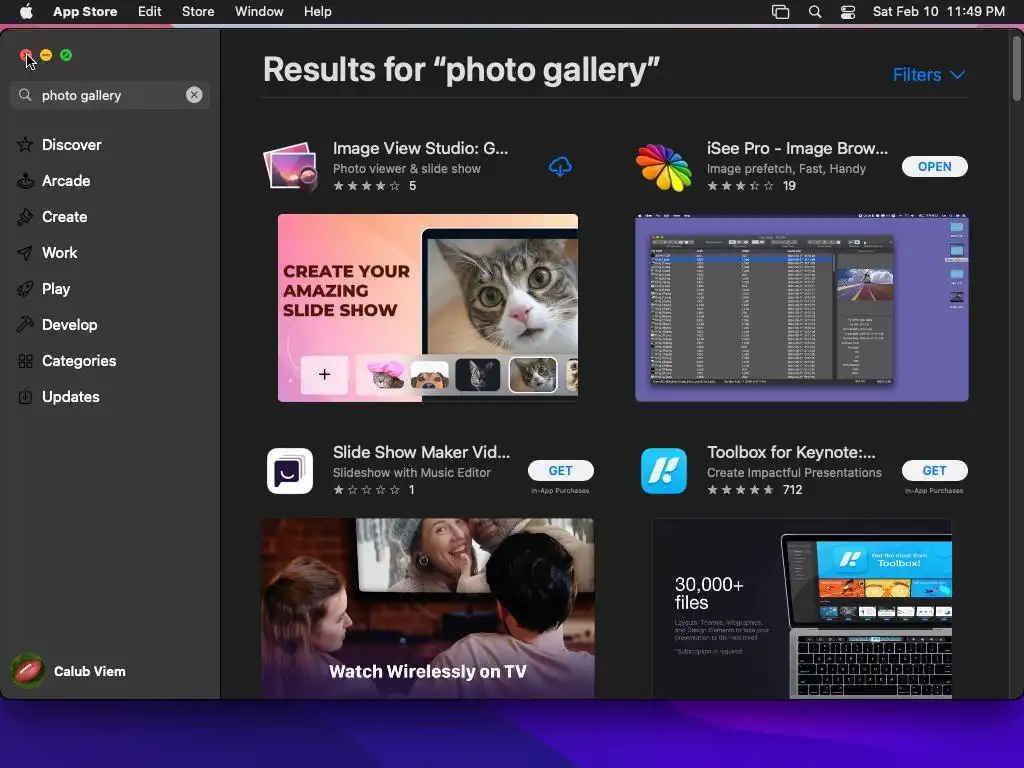
Task: Open Watch Wirelessly on TV preview
Action: coord(428,608)
